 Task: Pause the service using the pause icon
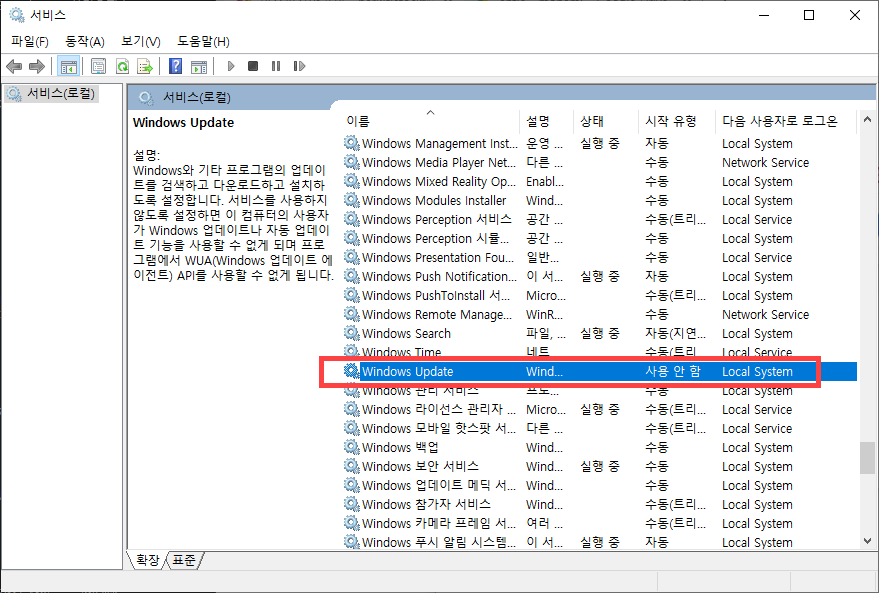pyautogui.click(x=276, y=66)
